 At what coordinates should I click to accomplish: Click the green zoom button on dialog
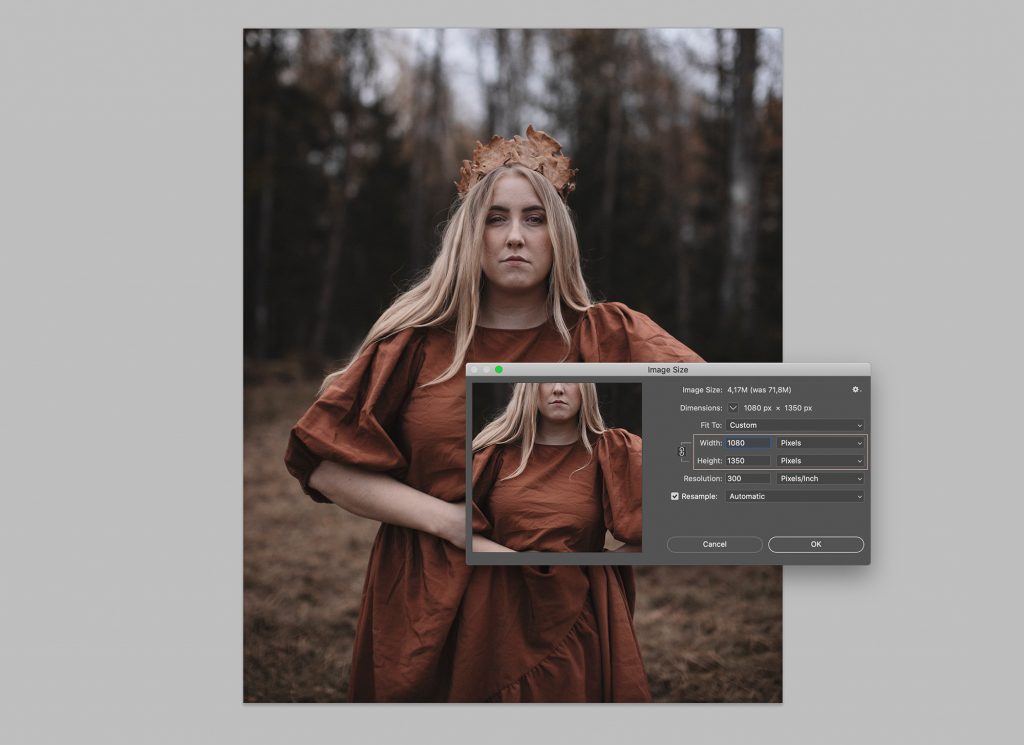click(x=499, y=370)
